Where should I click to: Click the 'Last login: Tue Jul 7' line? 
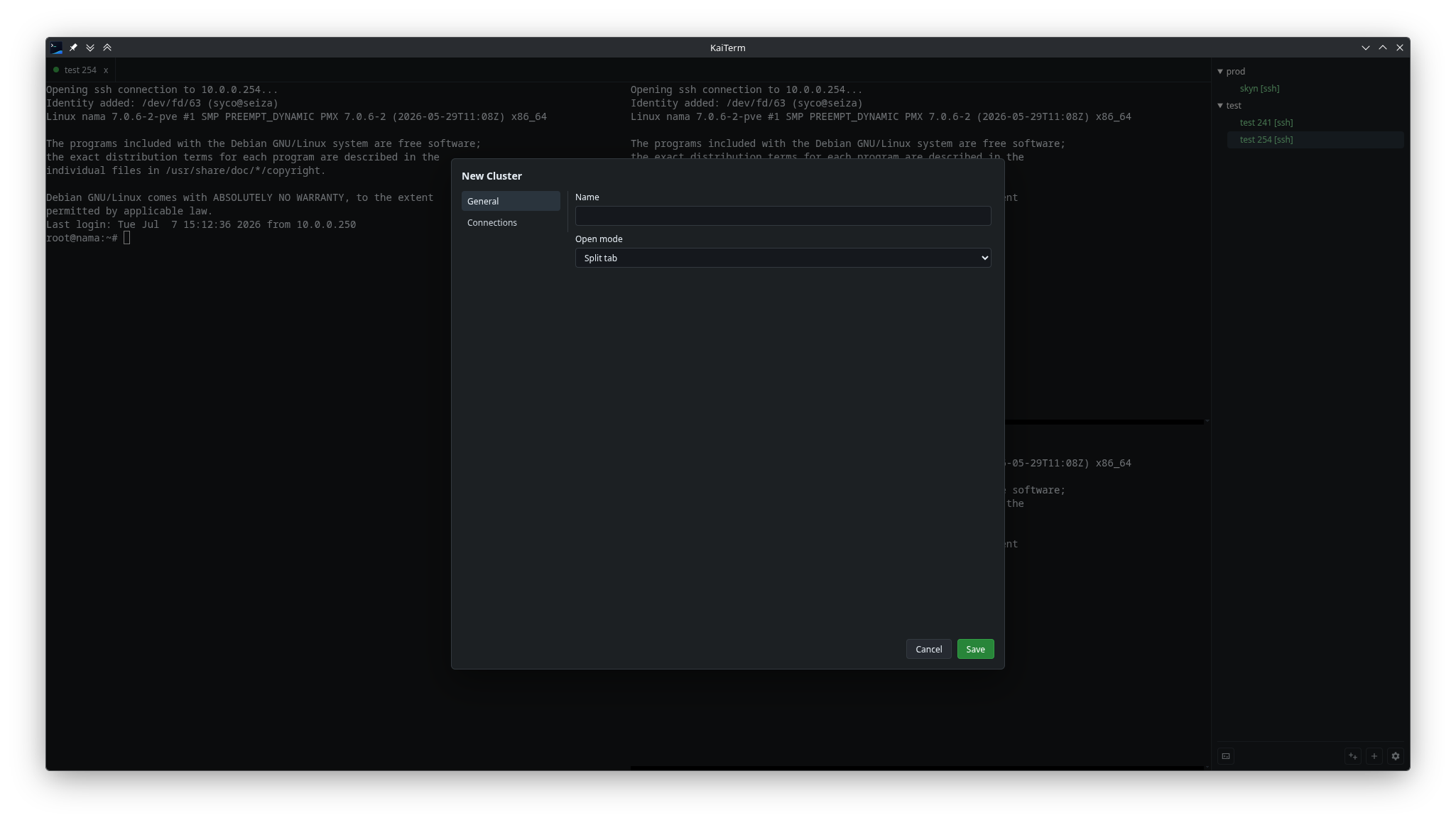coord(201,224)
